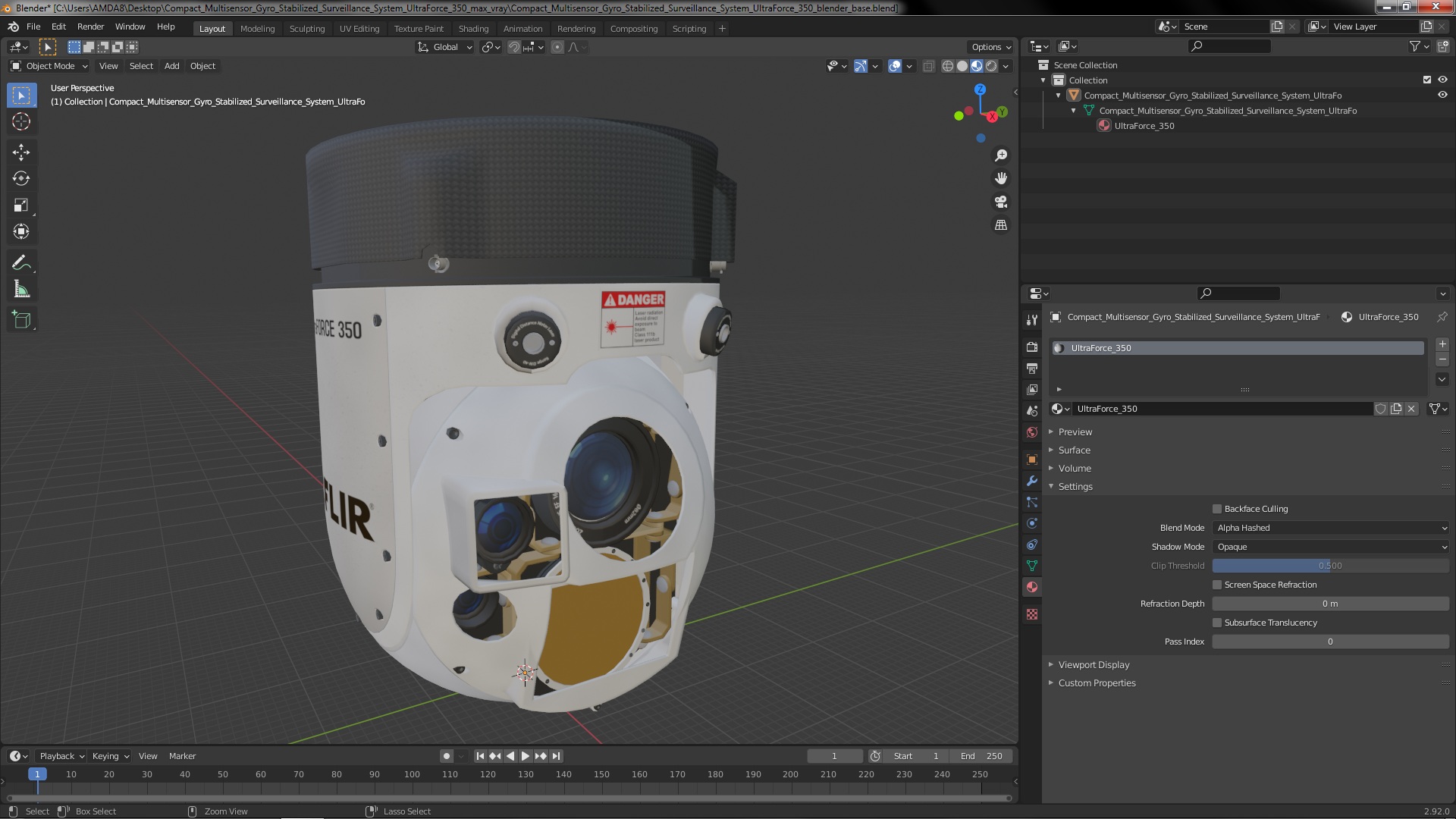1456x819 pixels.
Task: Select the Annotate tool
Action: tap(21, 263)
